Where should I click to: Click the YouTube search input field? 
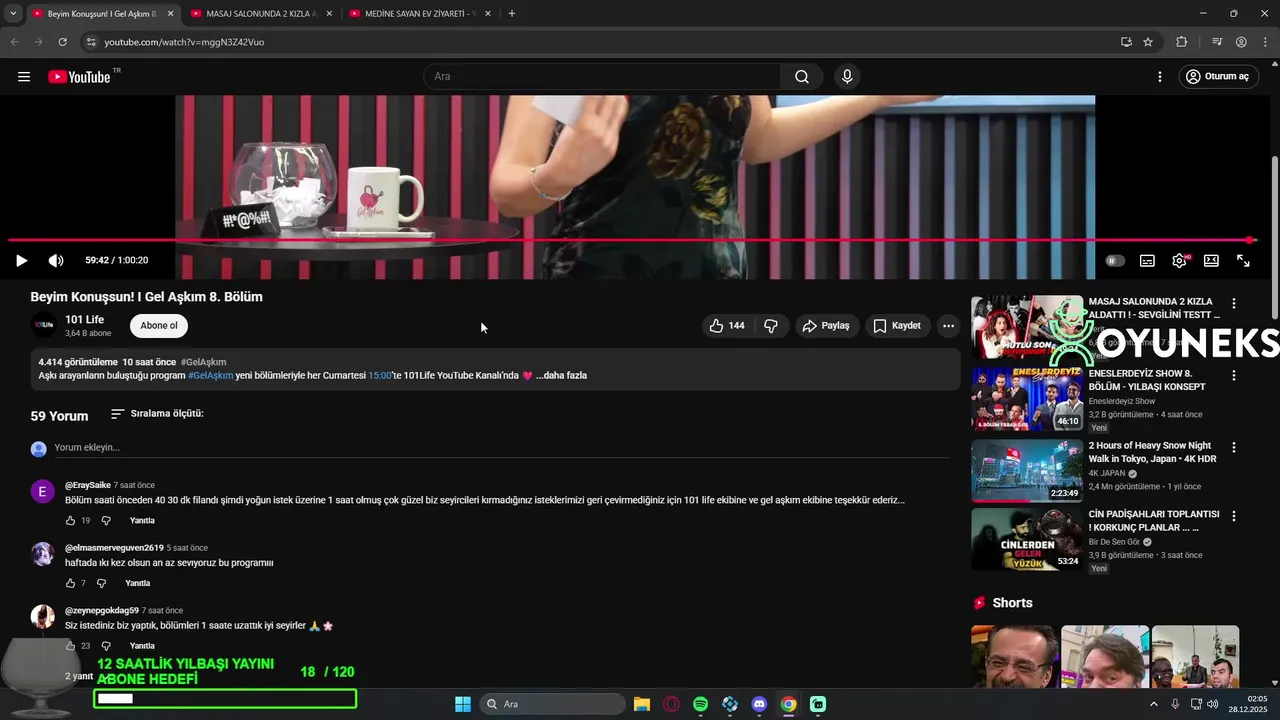point(602,77)
